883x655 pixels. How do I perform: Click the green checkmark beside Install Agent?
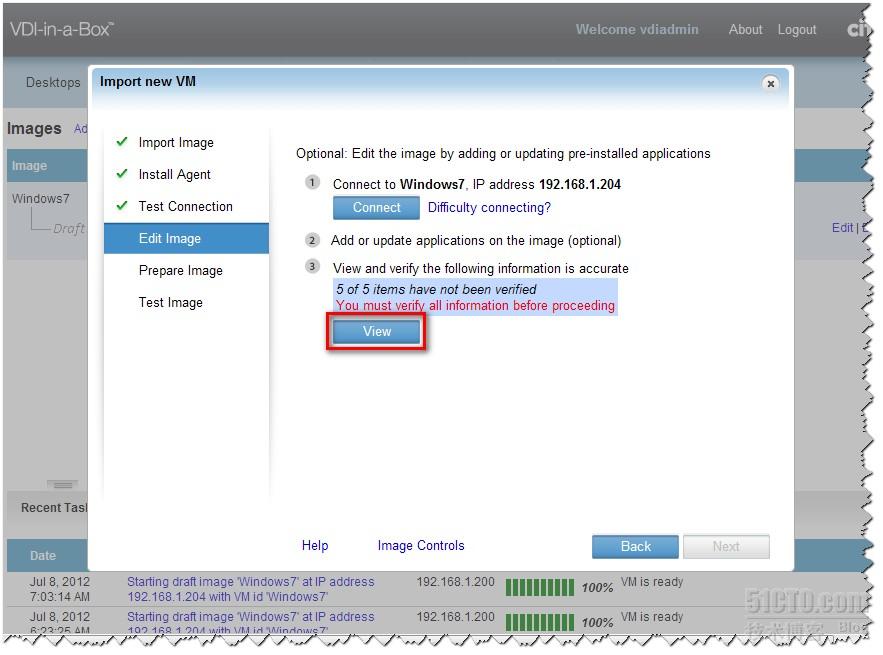(122, 173)
